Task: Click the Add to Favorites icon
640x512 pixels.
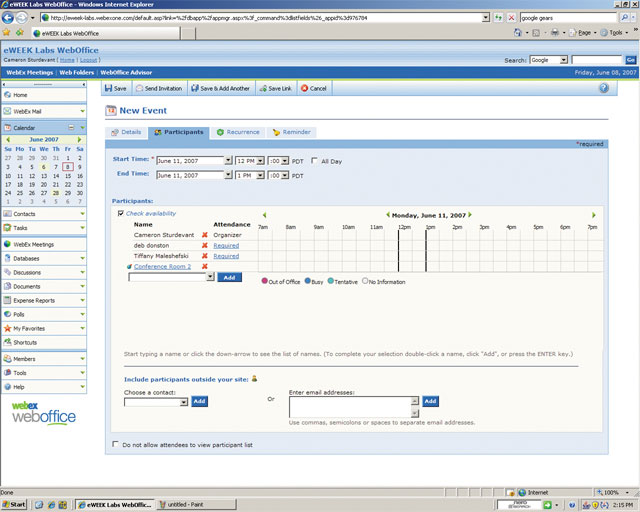Action: 19,33
